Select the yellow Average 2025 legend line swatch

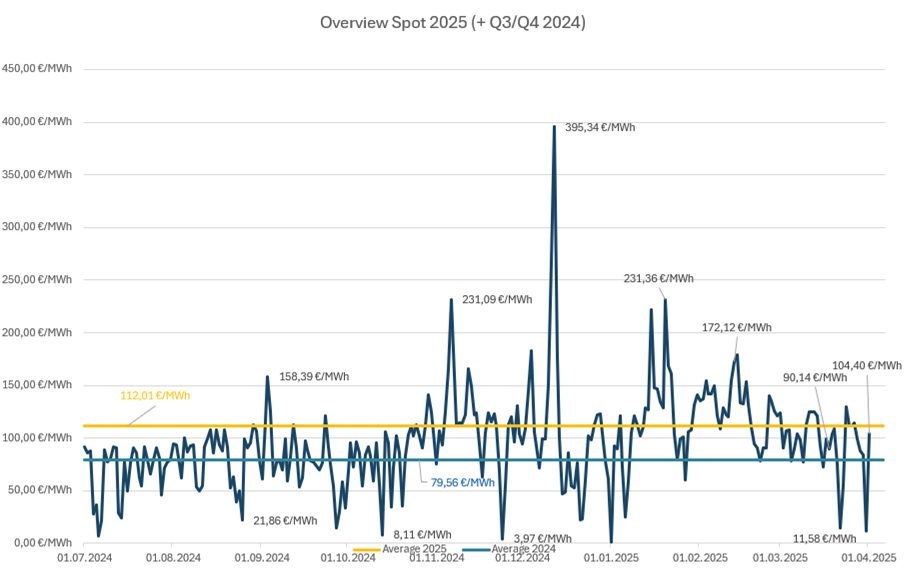click(x=366, y=549)
